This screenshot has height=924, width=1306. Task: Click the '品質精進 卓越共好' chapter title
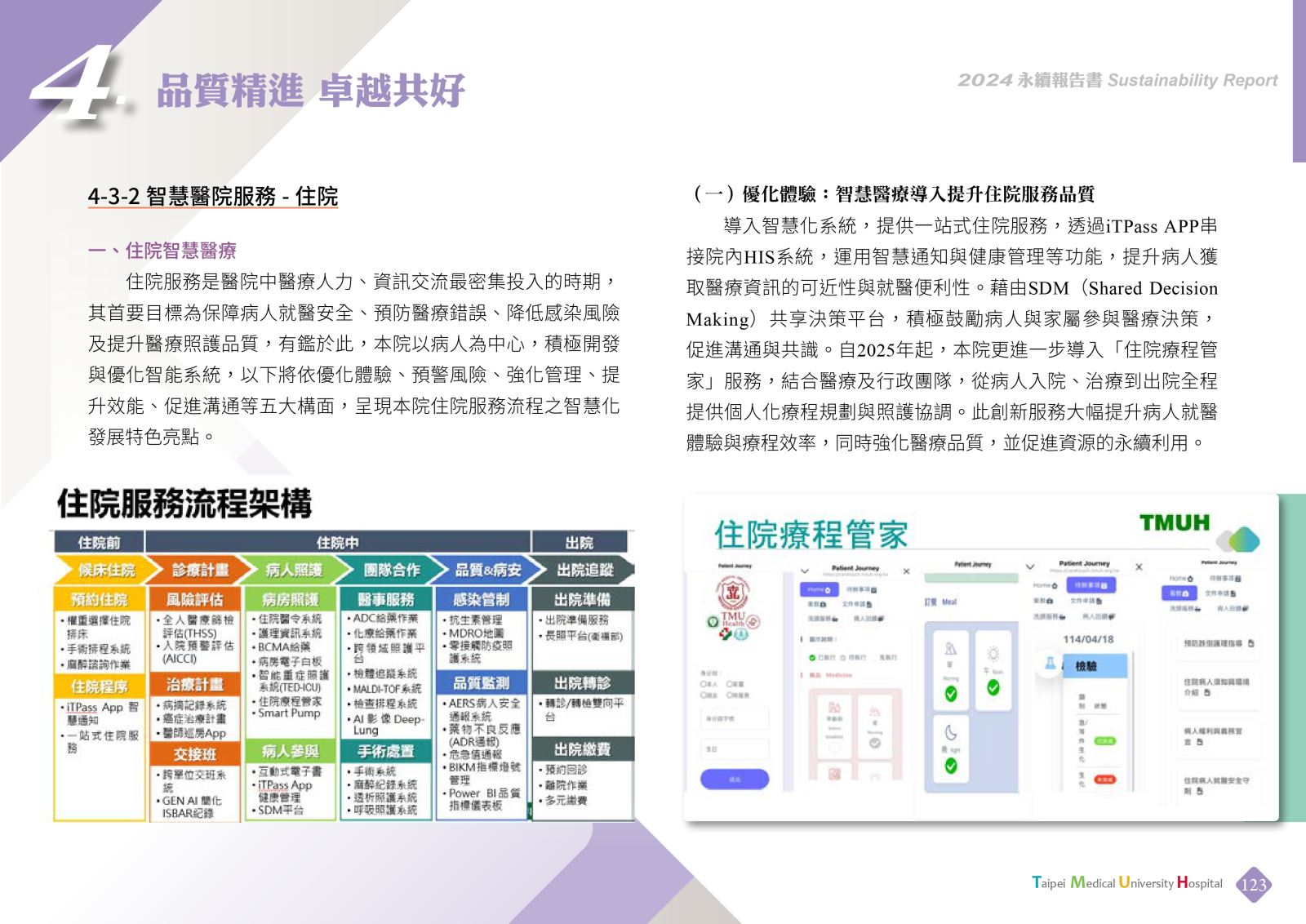coord(310,90)
